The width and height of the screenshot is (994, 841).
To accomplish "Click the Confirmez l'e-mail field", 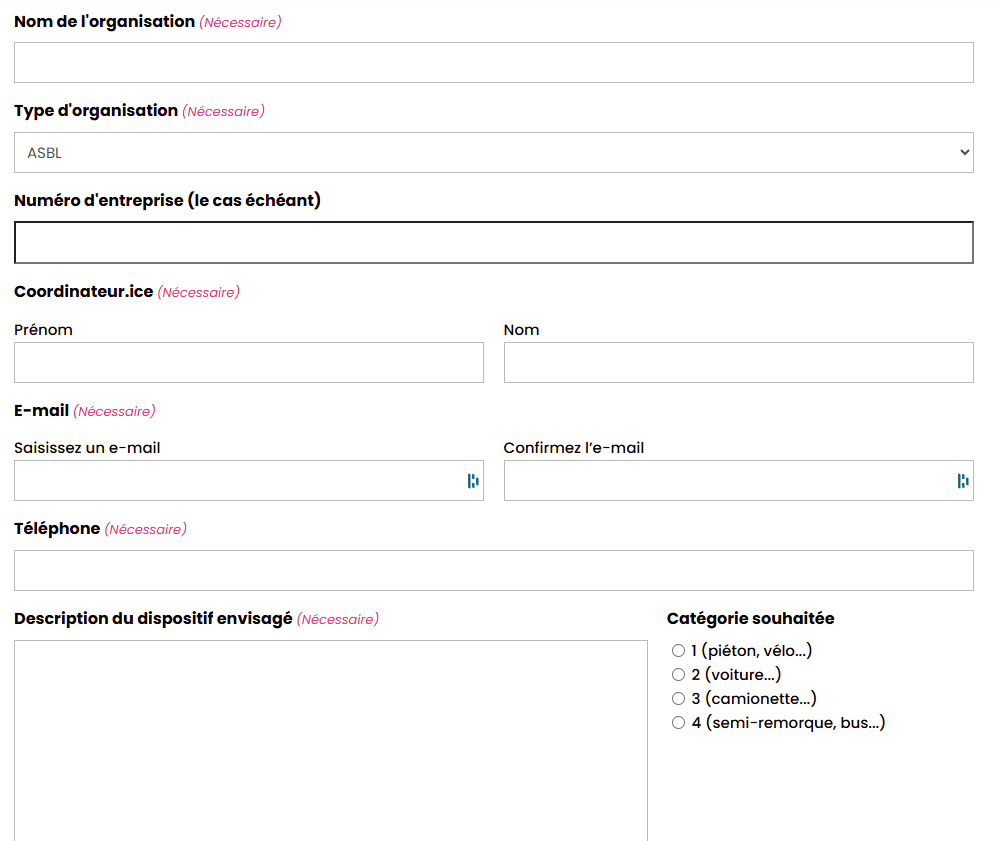I will pos(739,480).
